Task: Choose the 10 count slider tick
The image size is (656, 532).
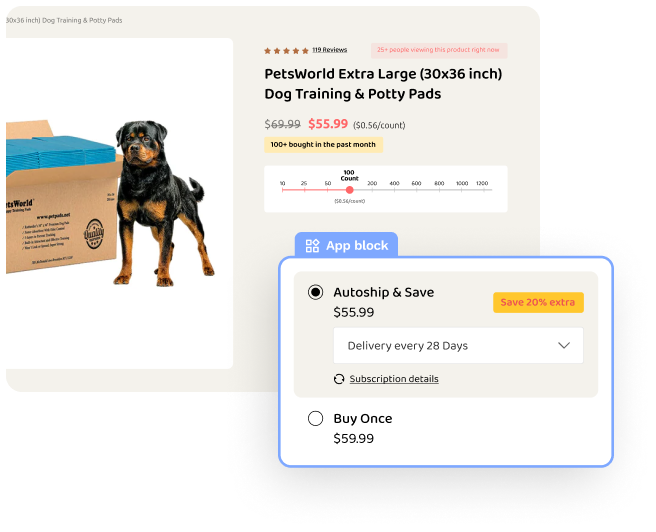Action: tap(282, 190)
